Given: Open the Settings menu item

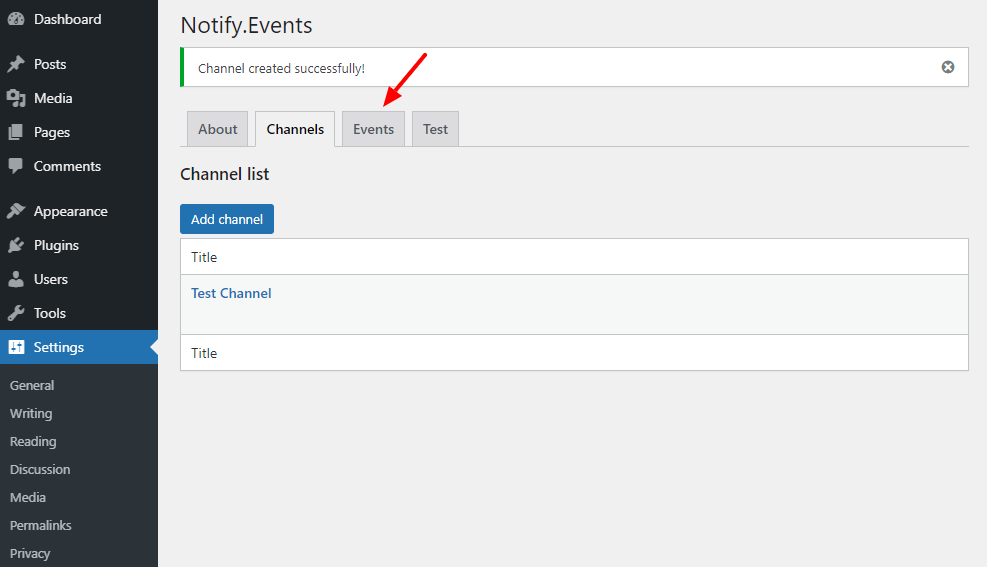Looking at the screenshot, I should [x=79, y=347].
